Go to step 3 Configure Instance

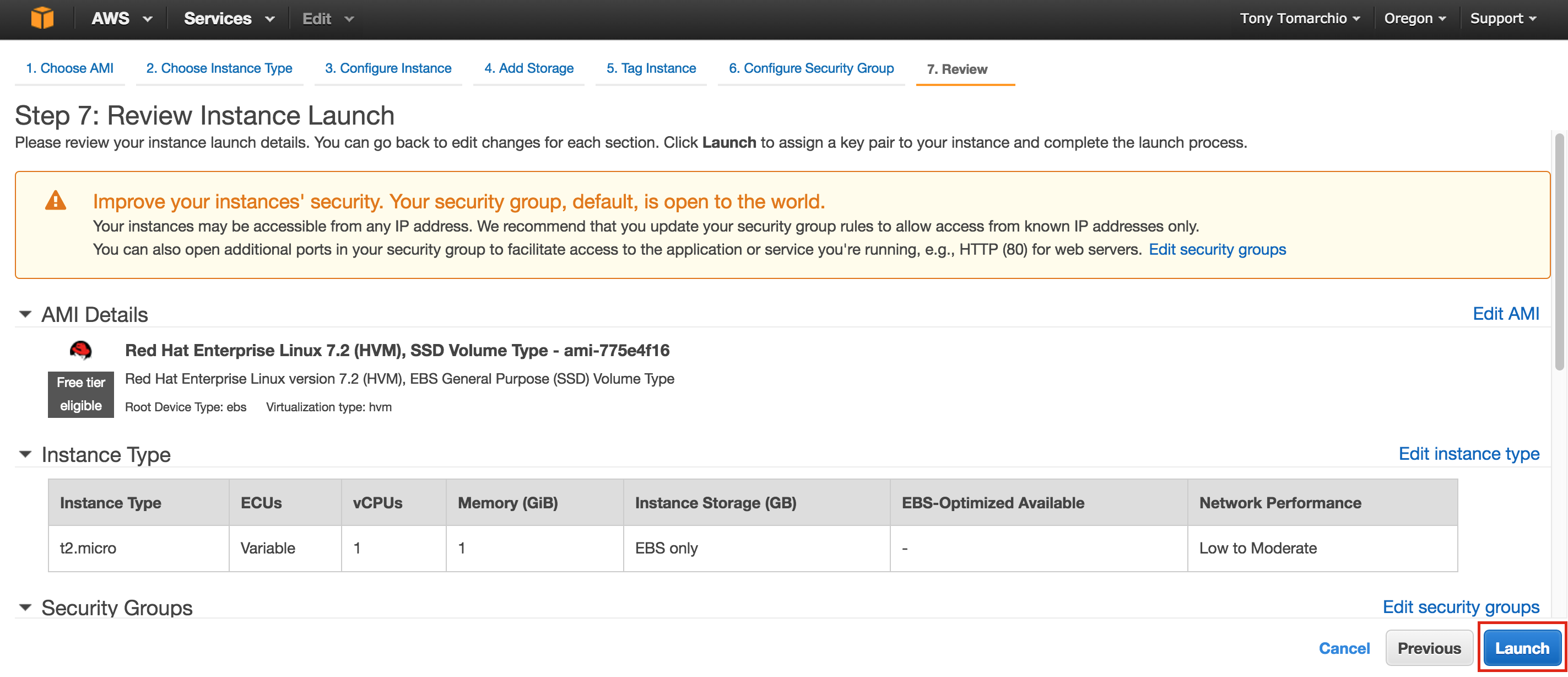[x=388, y=68]
